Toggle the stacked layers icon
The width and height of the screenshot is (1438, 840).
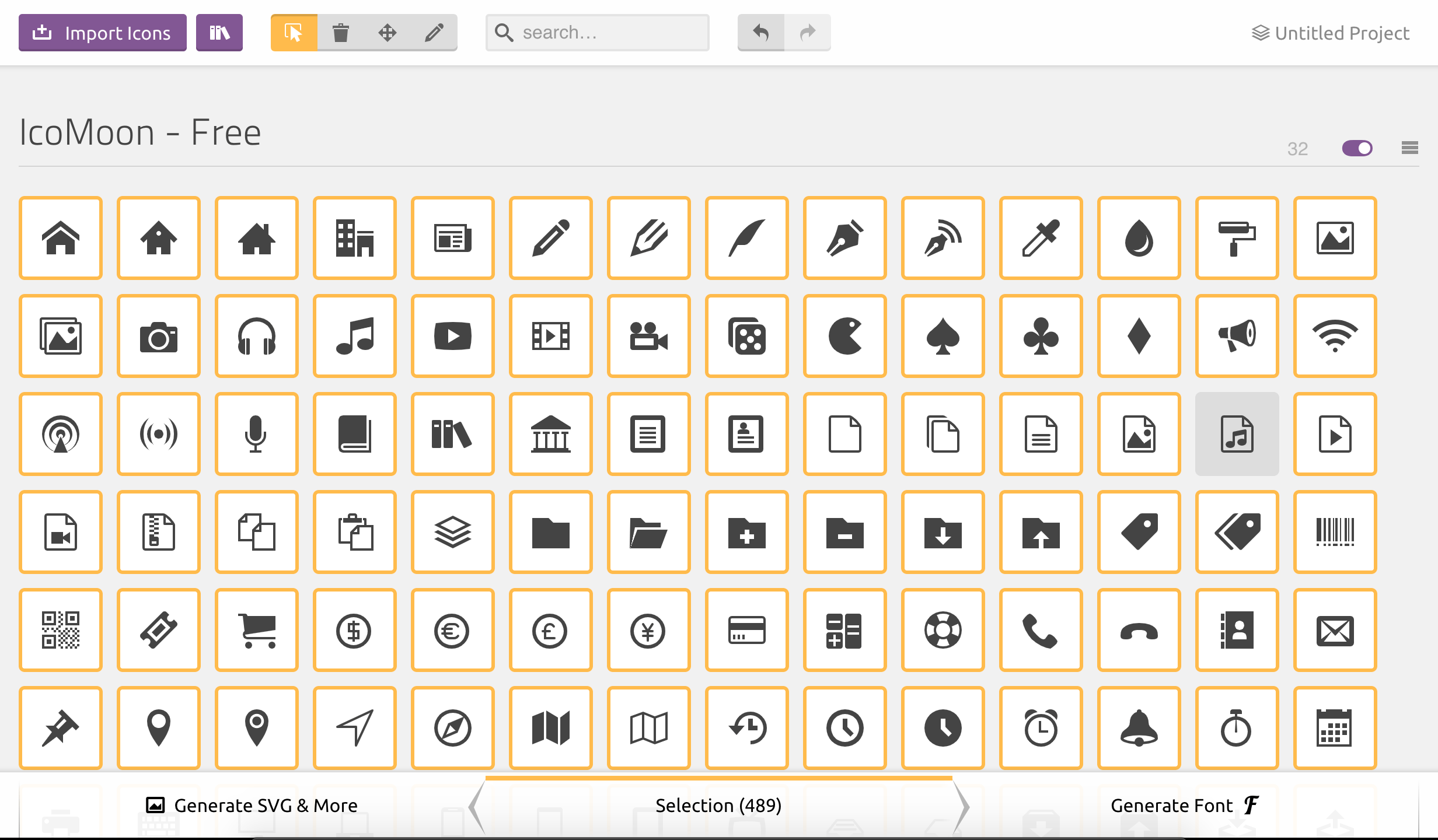[453, 532]
